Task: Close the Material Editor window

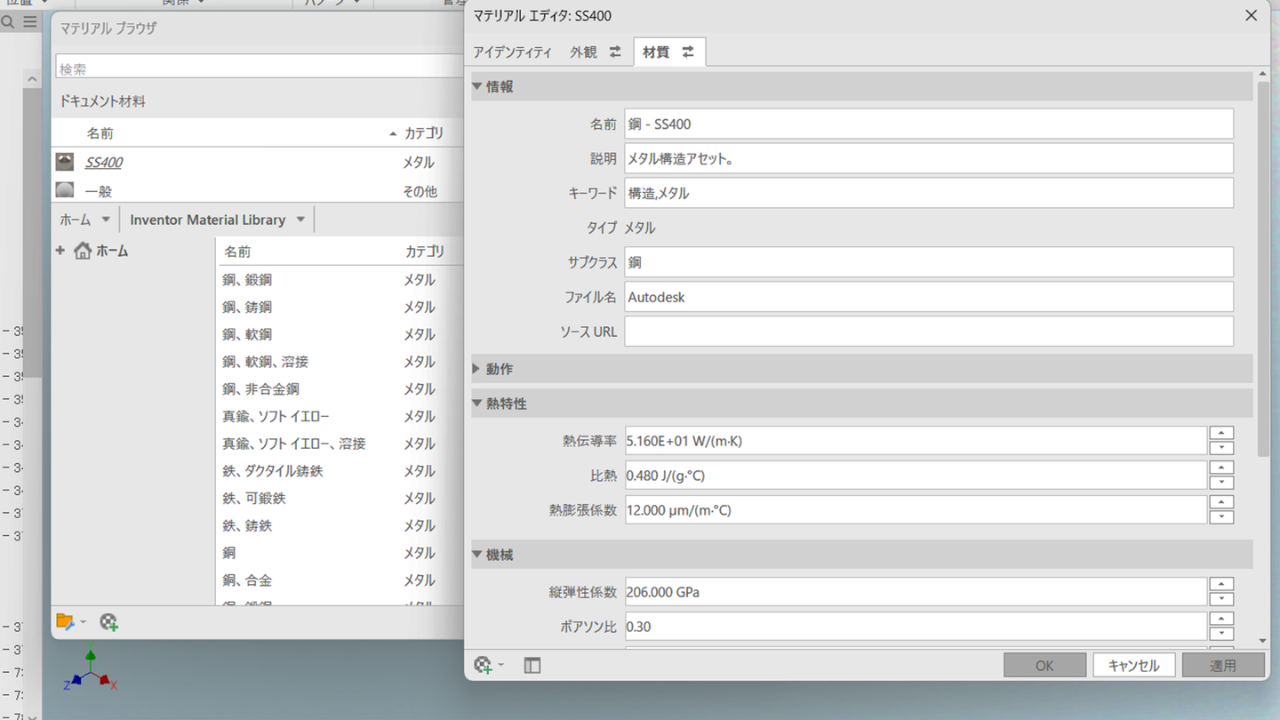Action: click(1250, 15)
